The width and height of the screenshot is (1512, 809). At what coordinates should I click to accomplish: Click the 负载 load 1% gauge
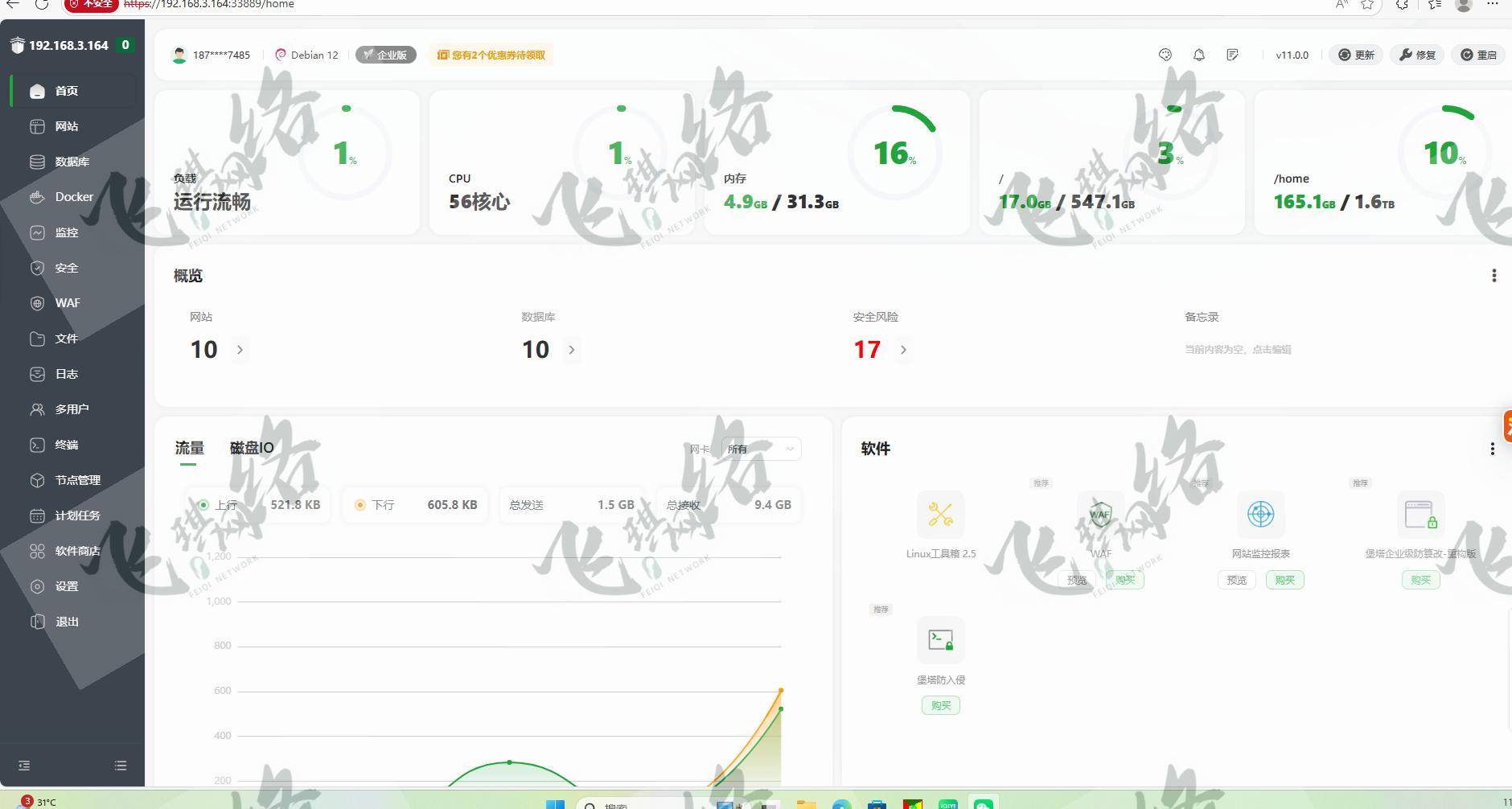tap(345, 153)
